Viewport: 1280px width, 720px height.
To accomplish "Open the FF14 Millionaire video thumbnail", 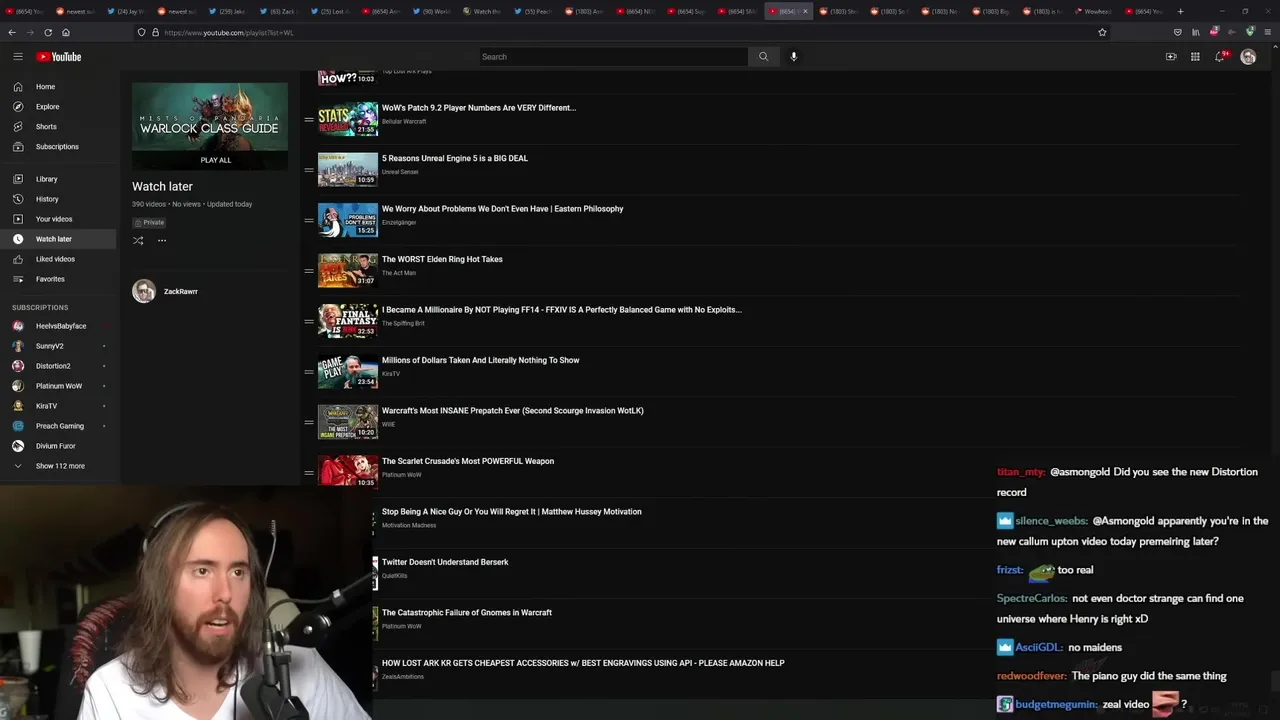I will 348,321.
